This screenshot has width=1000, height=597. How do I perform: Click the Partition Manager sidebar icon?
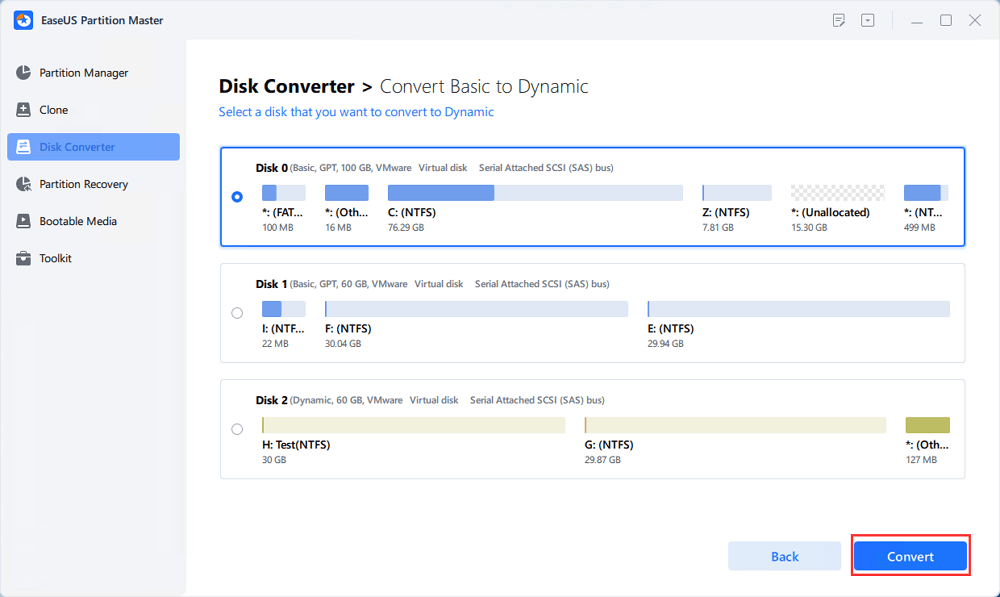23,73
